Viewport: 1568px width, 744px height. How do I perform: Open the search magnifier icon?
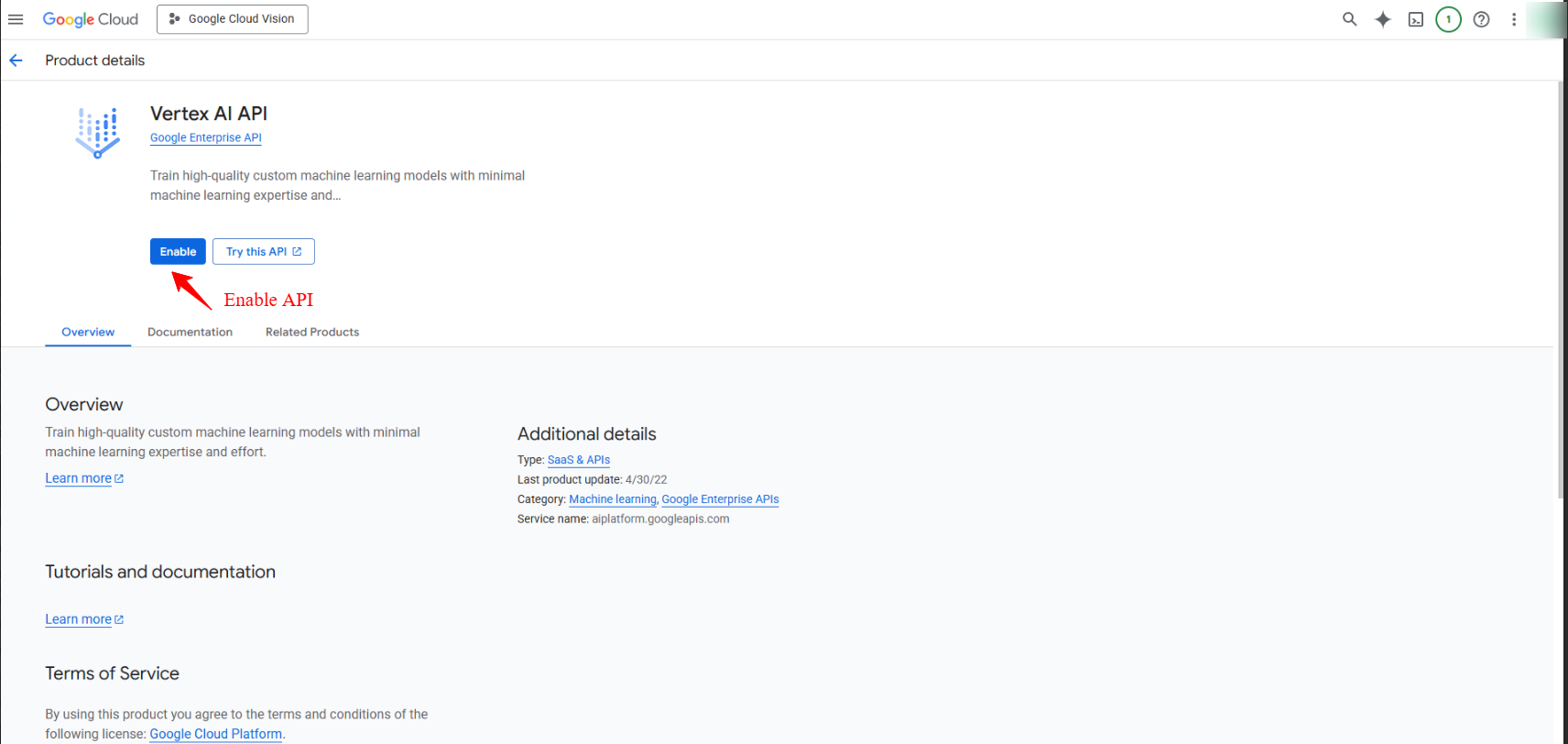pos(1349,19)
